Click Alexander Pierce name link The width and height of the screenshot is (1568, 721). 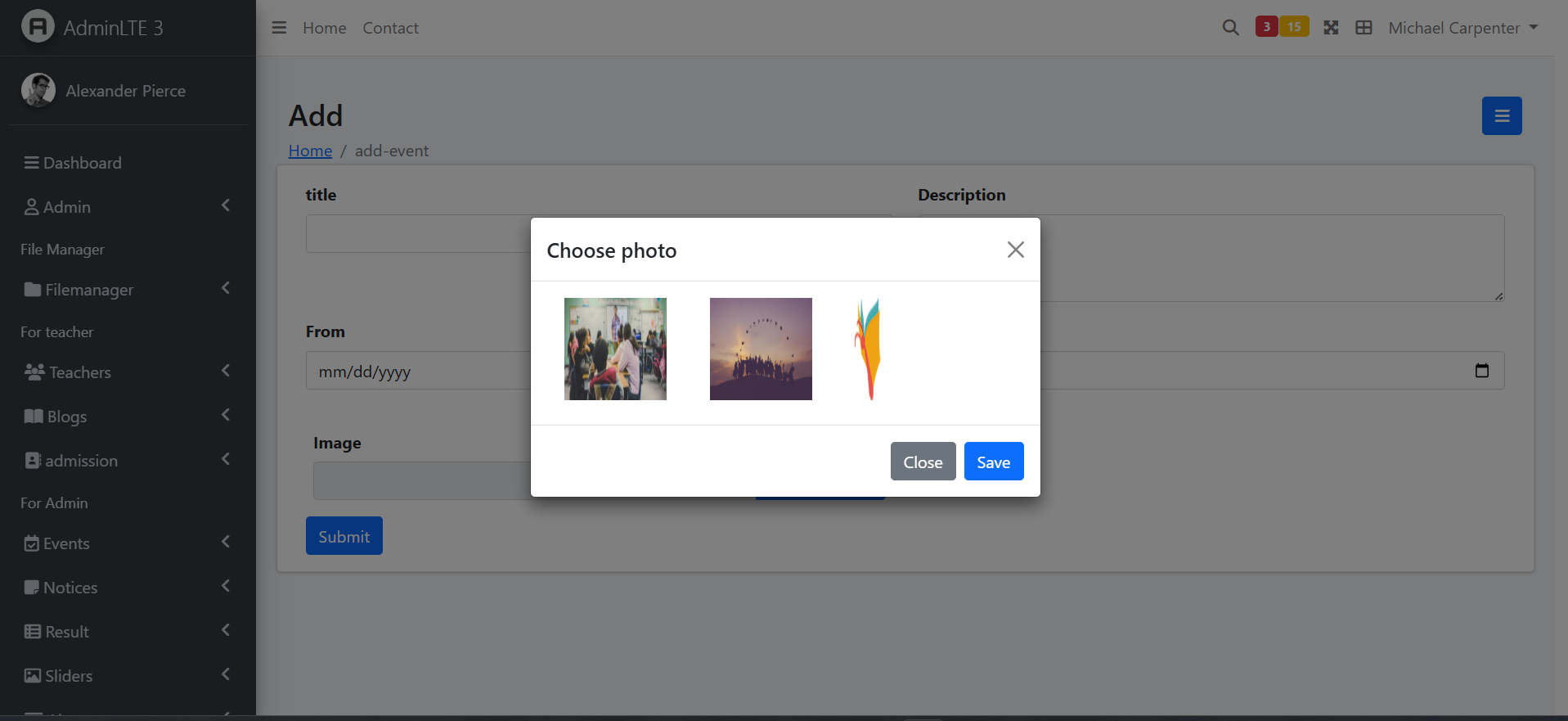126,91
